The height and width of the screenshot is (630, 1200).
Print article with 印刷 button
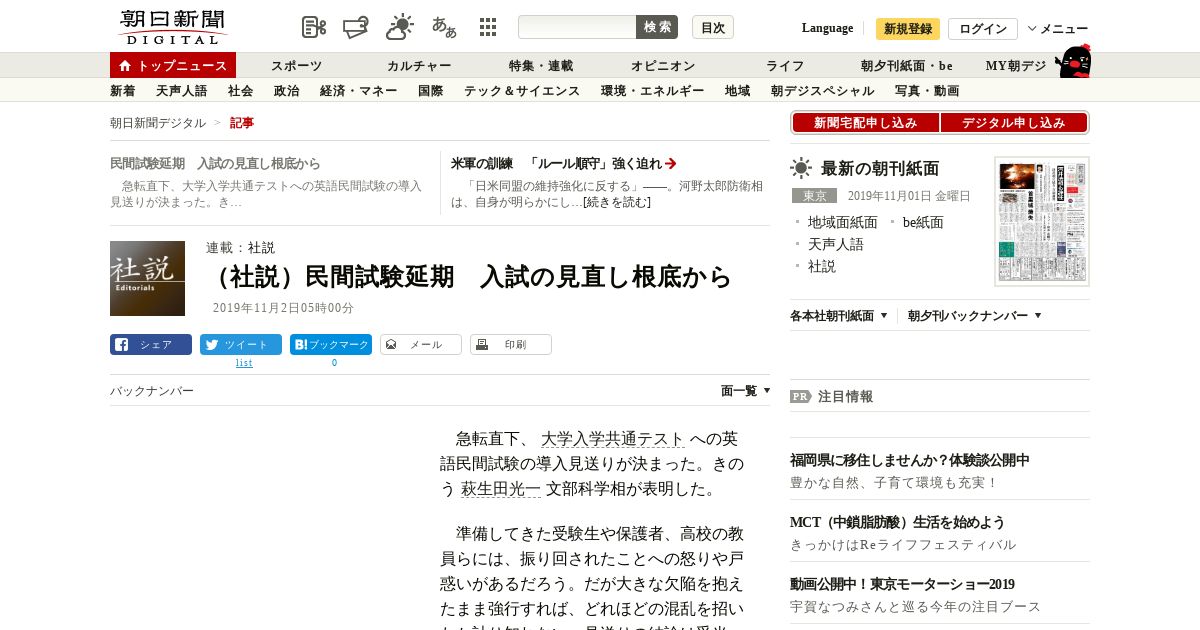511,345
